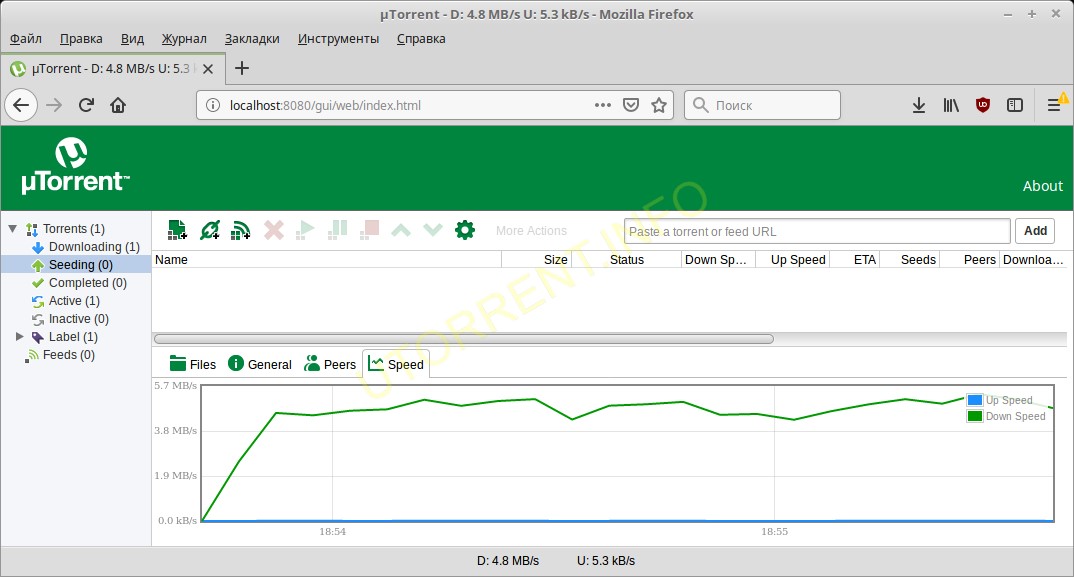1074x577 pixels.
Task: Sort torrents by the Size column header
Action: pyautogui.click(x=536, y=260)
